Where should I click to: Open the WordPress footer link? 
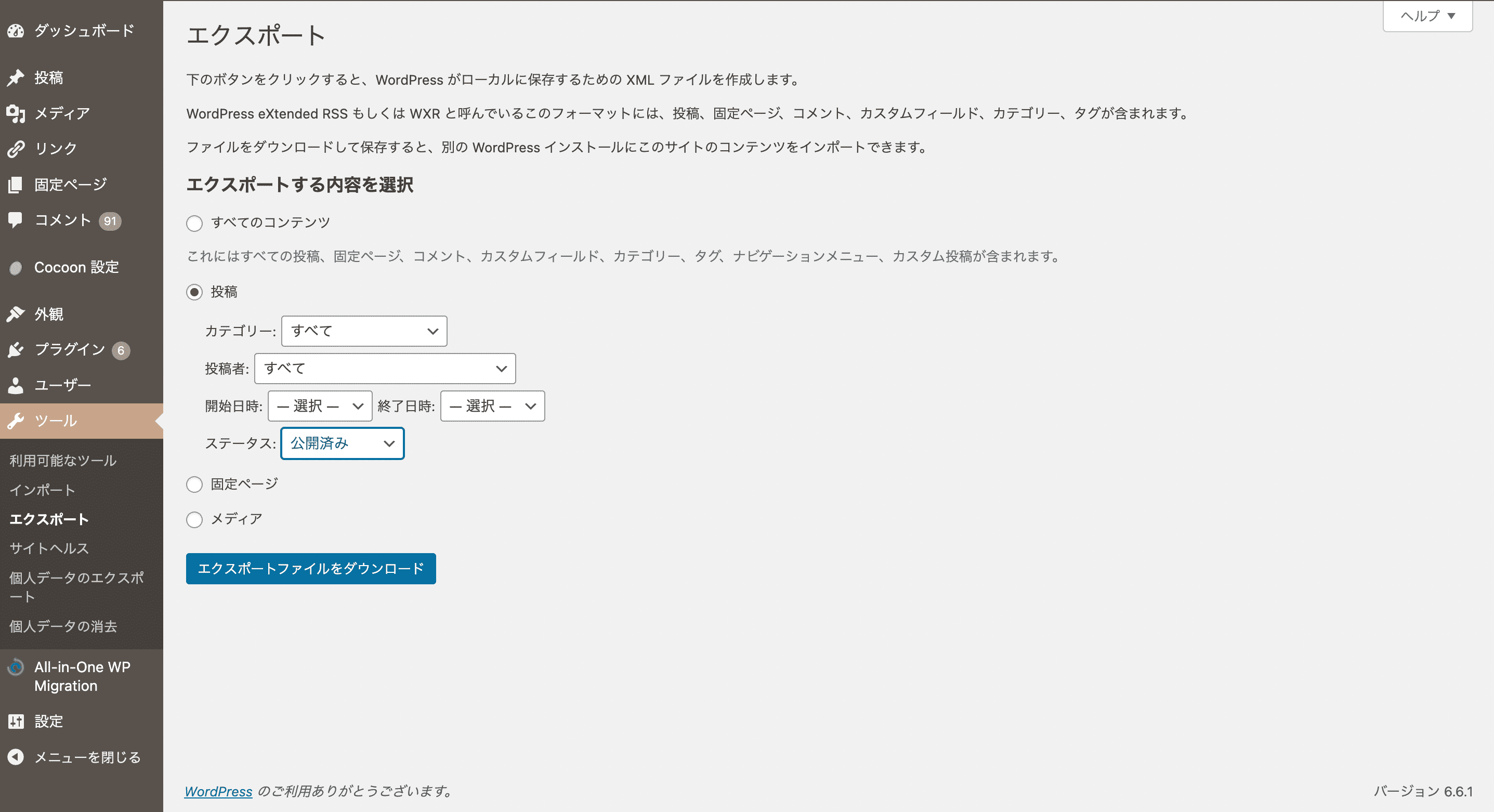pos(219,792)
